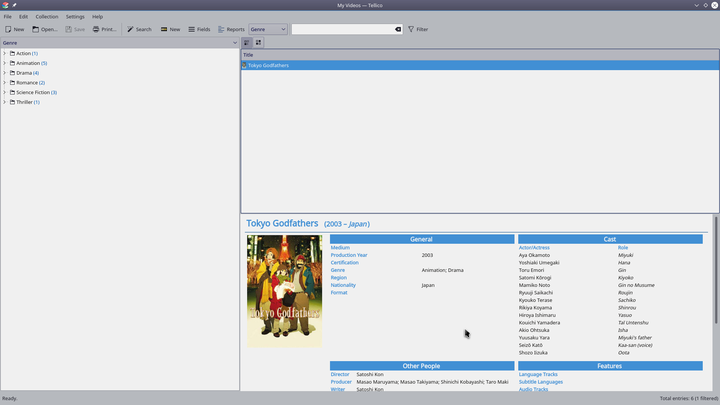The height and width of the screenshot is (405, 720).
Task: Click the entry details vertical scrollbar
Action: [715, 270]
